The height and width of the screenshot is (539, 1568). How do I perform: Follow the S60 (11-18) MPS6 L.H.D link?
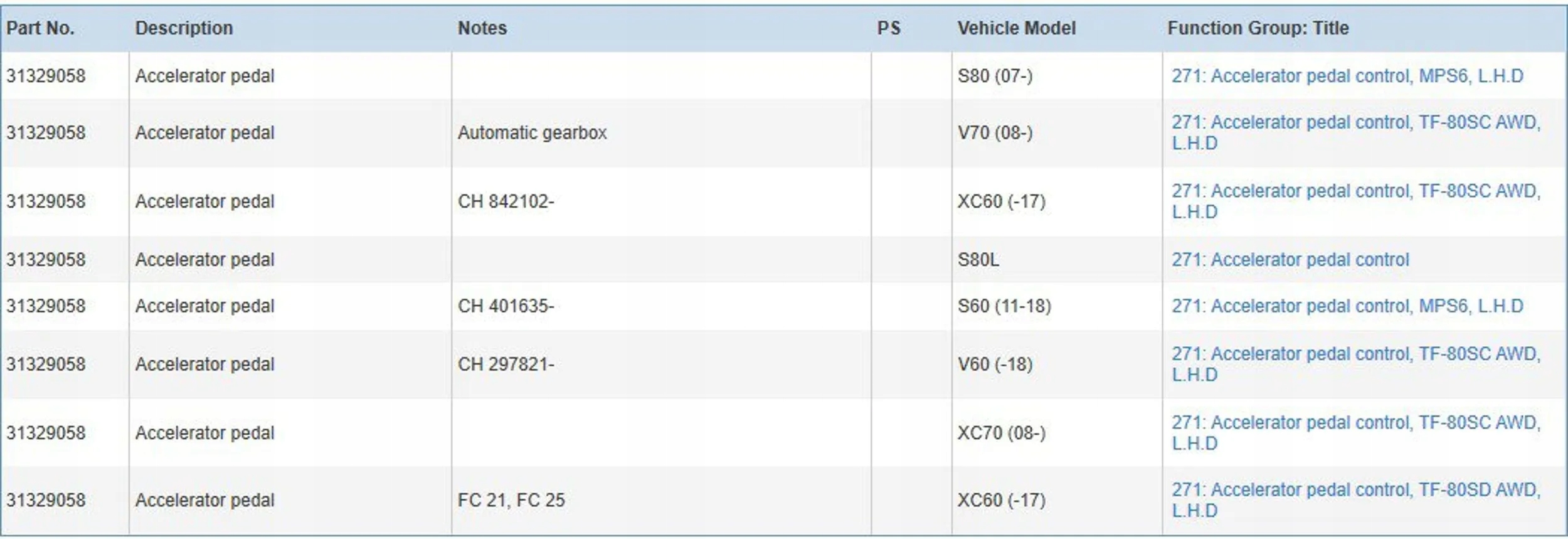point(1347,306)
